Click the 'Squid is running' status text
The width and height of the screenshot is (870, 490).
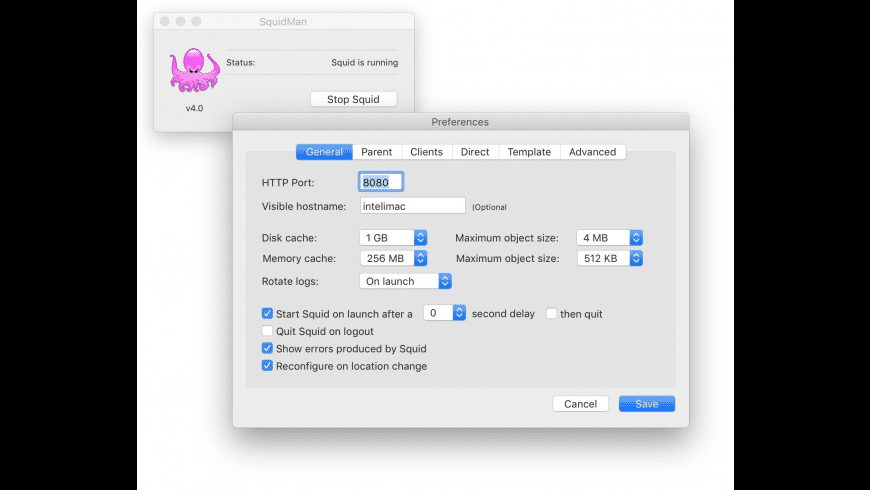(365, 63)
